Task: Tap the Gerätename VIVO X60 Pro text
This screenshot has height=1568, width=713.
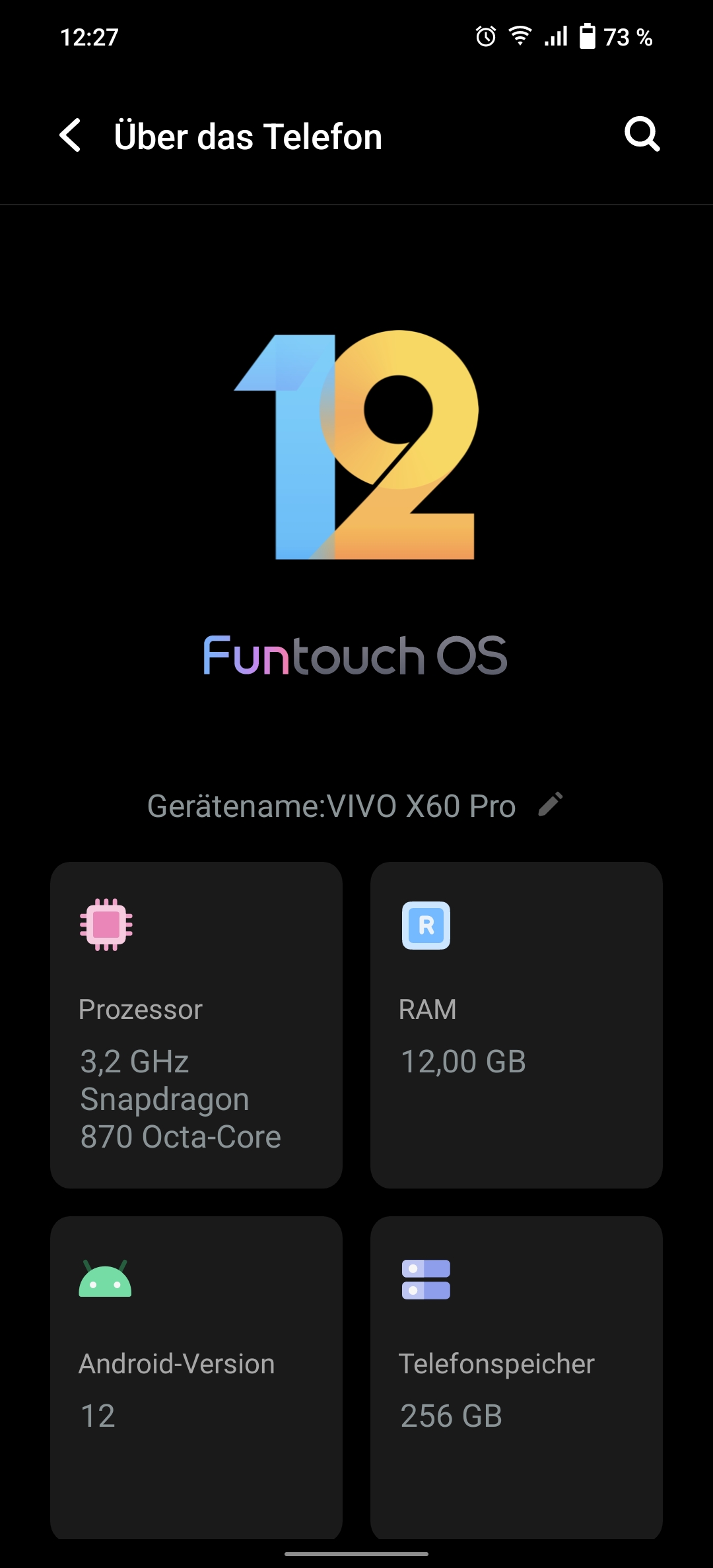Action: pyautogui.click(x=331, y=806)
